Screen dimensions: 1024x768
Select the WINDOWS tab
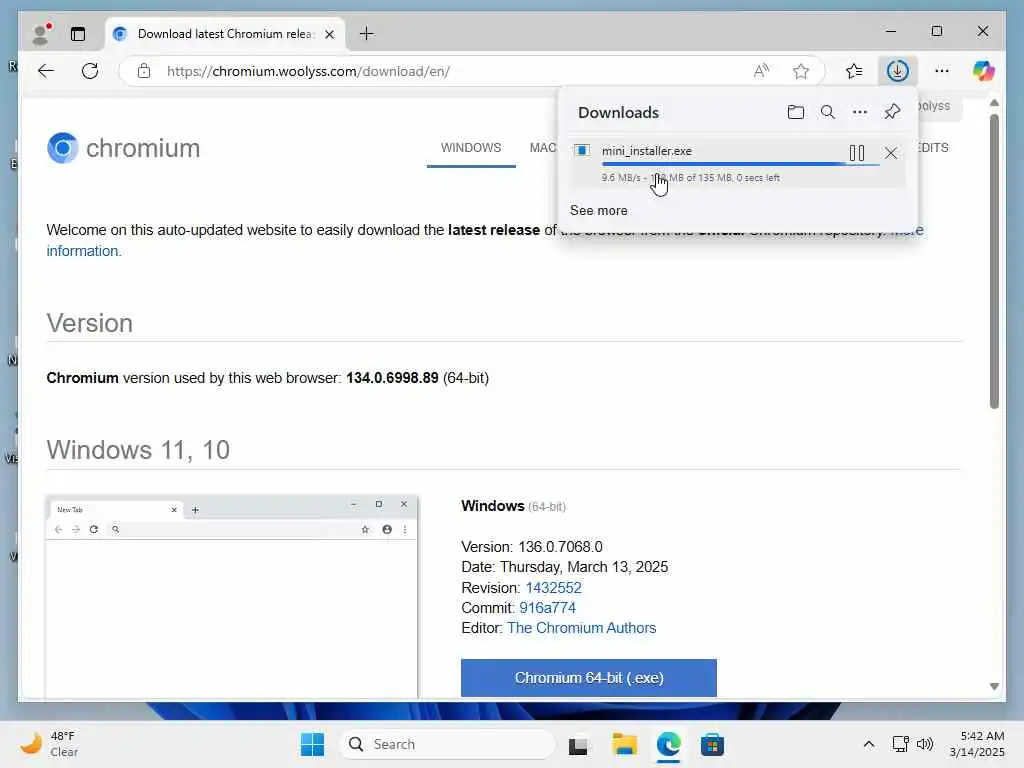click(x=471, y=148)
